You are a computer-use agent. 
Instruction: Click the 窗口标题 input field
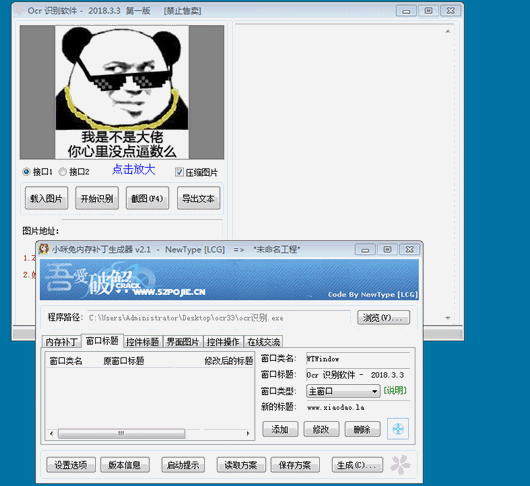click(x=358, y=375)
